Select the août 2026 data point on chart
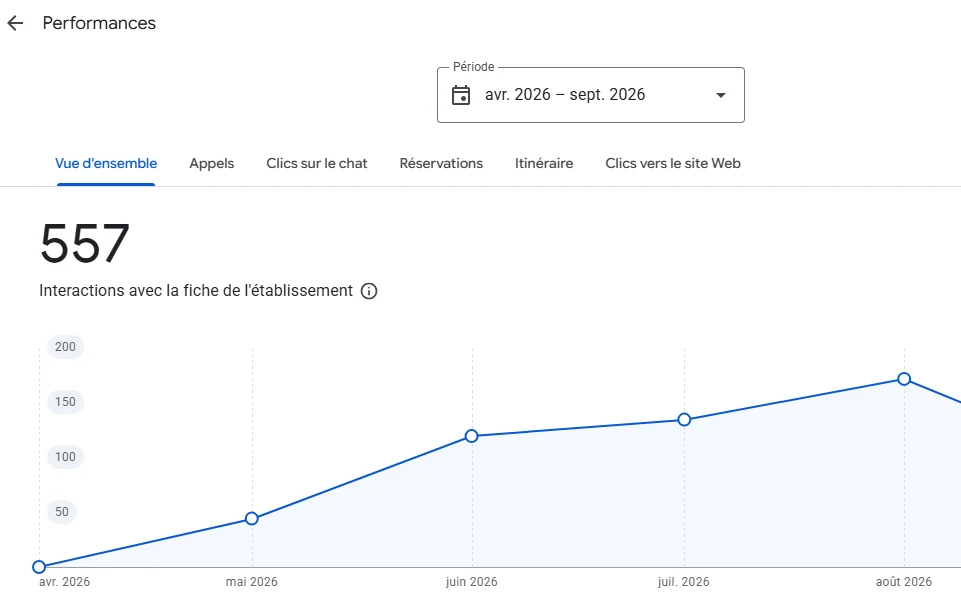 click(x=904, y=379)
